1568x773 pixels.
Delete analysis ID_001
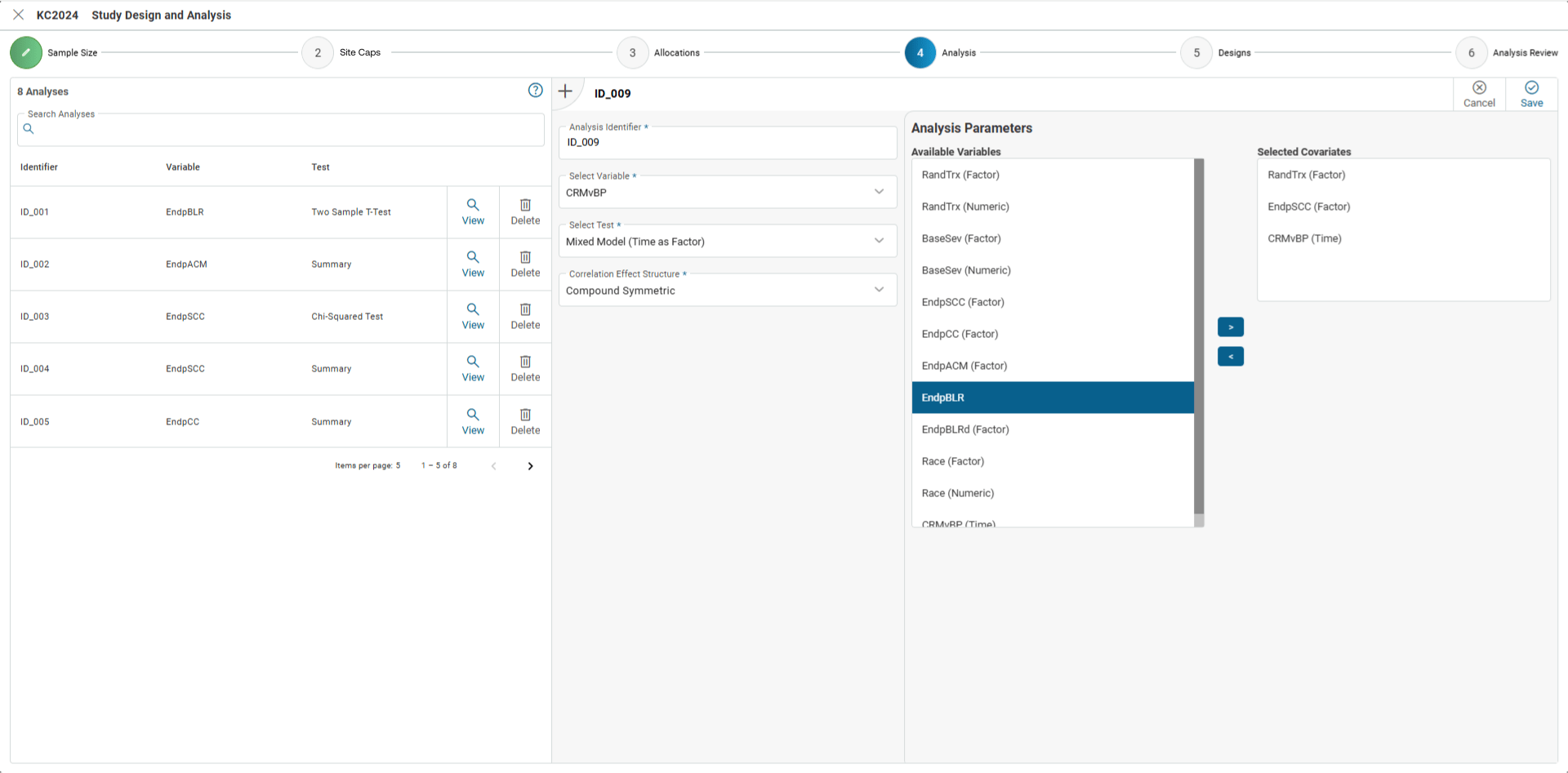point(525,211)
